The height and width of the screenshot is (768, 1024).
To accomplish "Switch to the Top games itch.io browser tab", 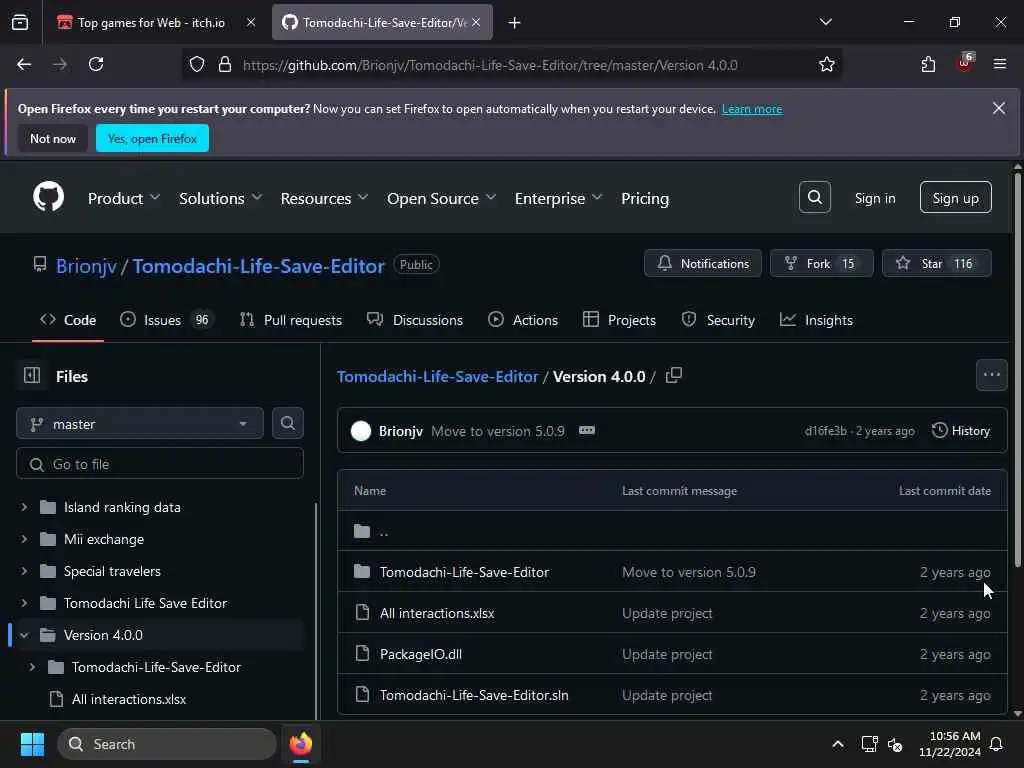I will coord(155,23).
